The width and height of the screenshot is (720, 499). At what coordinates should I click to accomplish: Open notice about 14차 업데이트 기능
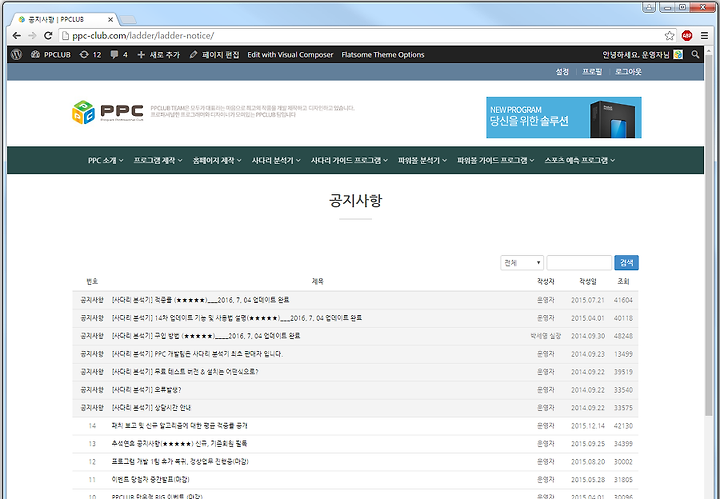237,318
